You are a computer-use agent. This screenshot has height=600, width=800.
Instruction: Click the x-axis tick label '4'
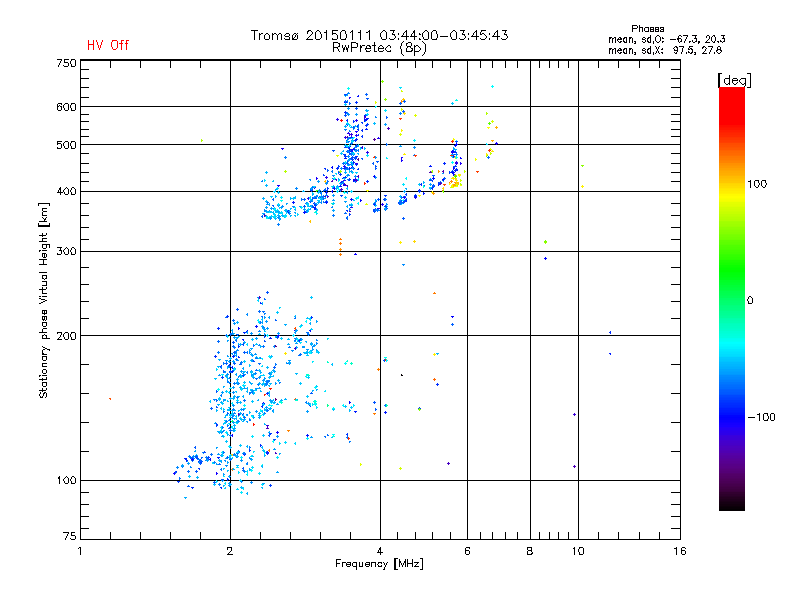coord(380,551)
